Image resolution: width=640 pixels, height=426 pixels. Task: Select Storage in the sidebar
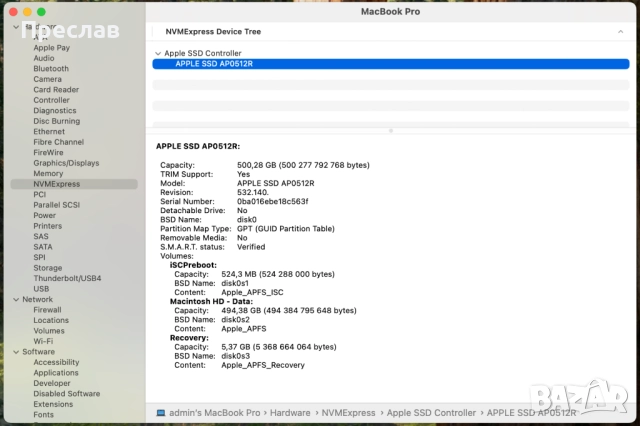point(48,268)
